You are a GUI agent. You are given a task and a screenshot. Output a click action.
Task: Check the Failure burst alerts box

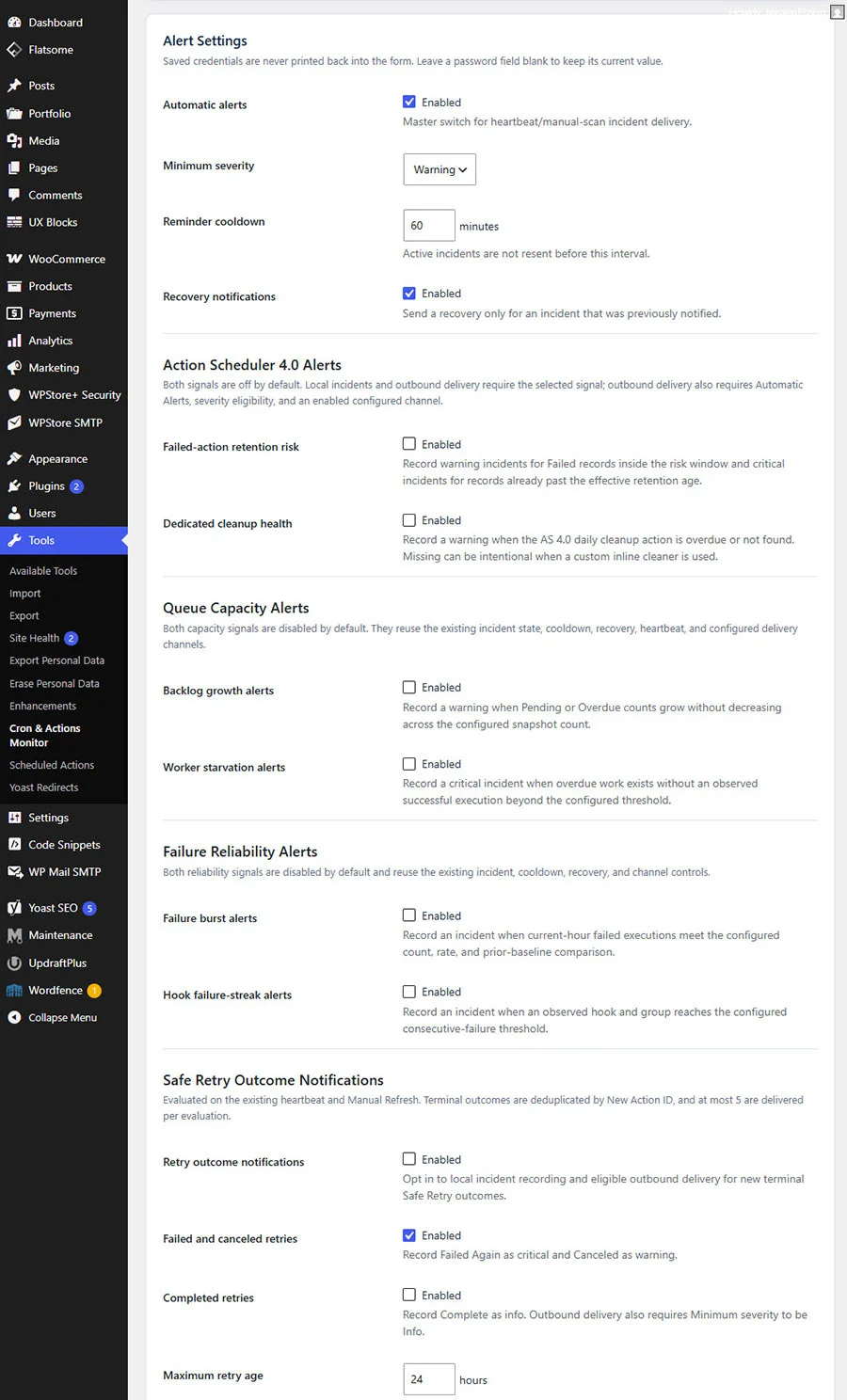tap(409, 915)
